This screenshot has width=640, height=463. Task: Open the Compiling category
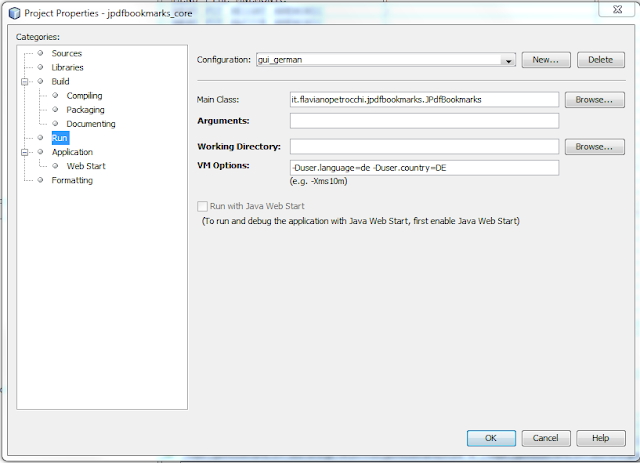pyautogui.click(x=84, y=96)
